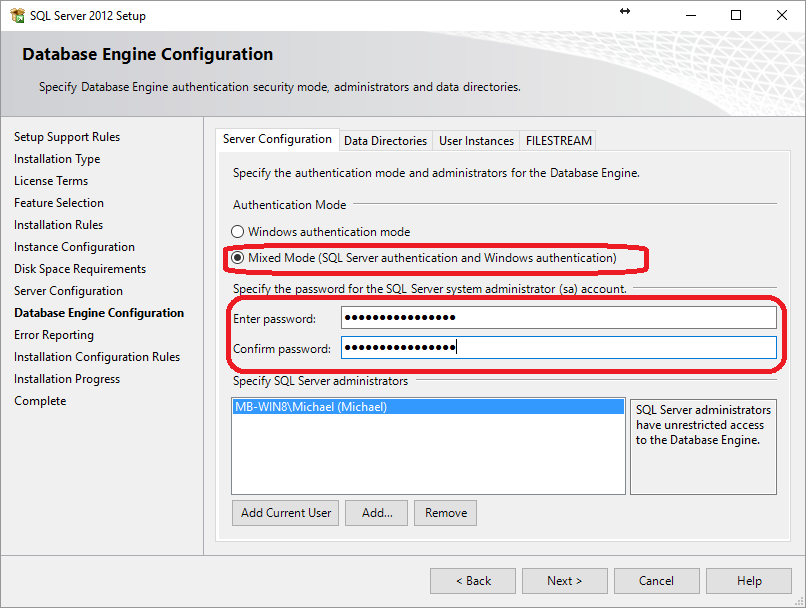Viewport: 809px width, 610px height.
Task: Click Installation Progress step
Action: (x=67, y=379)
